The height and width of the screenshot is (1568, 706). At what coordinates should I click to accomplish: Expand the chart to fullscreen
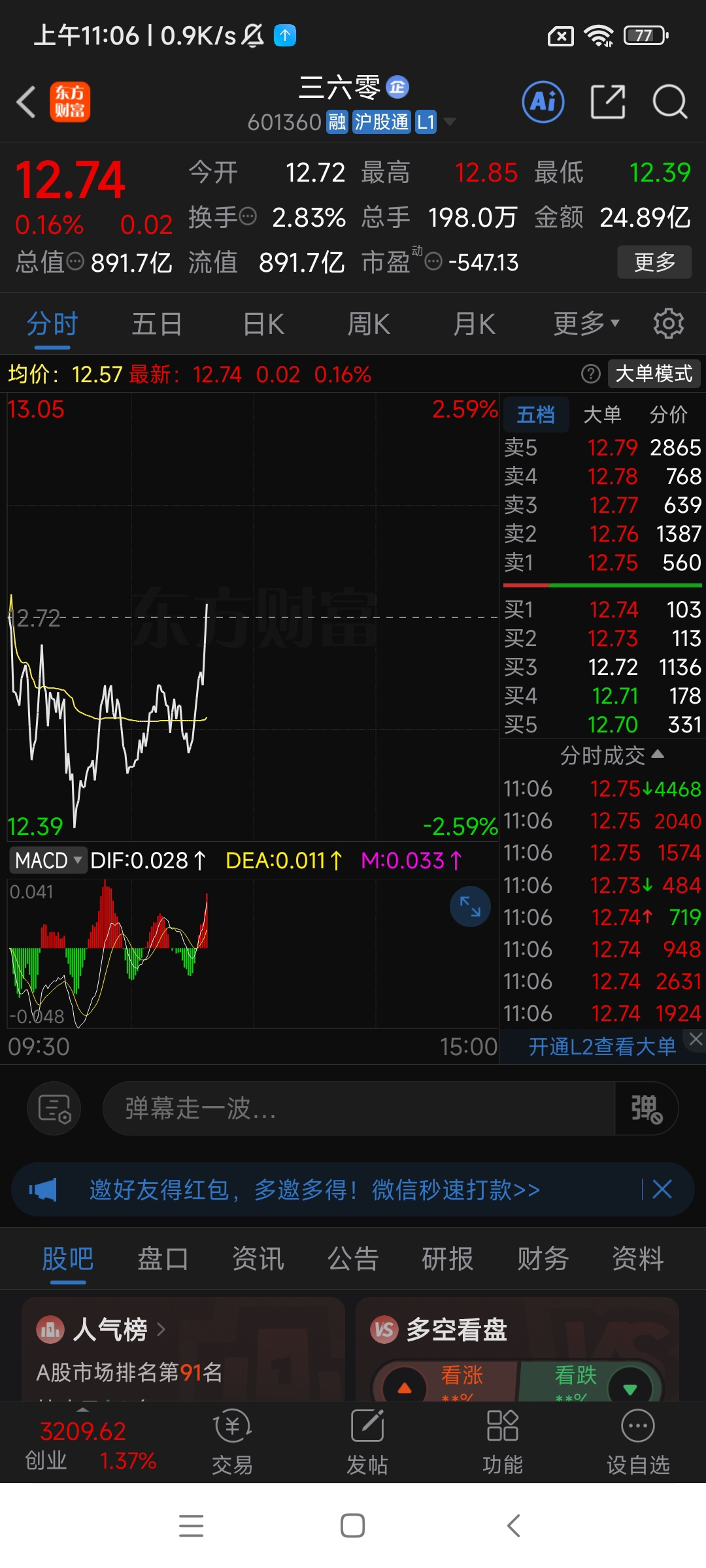click(470, 906)
